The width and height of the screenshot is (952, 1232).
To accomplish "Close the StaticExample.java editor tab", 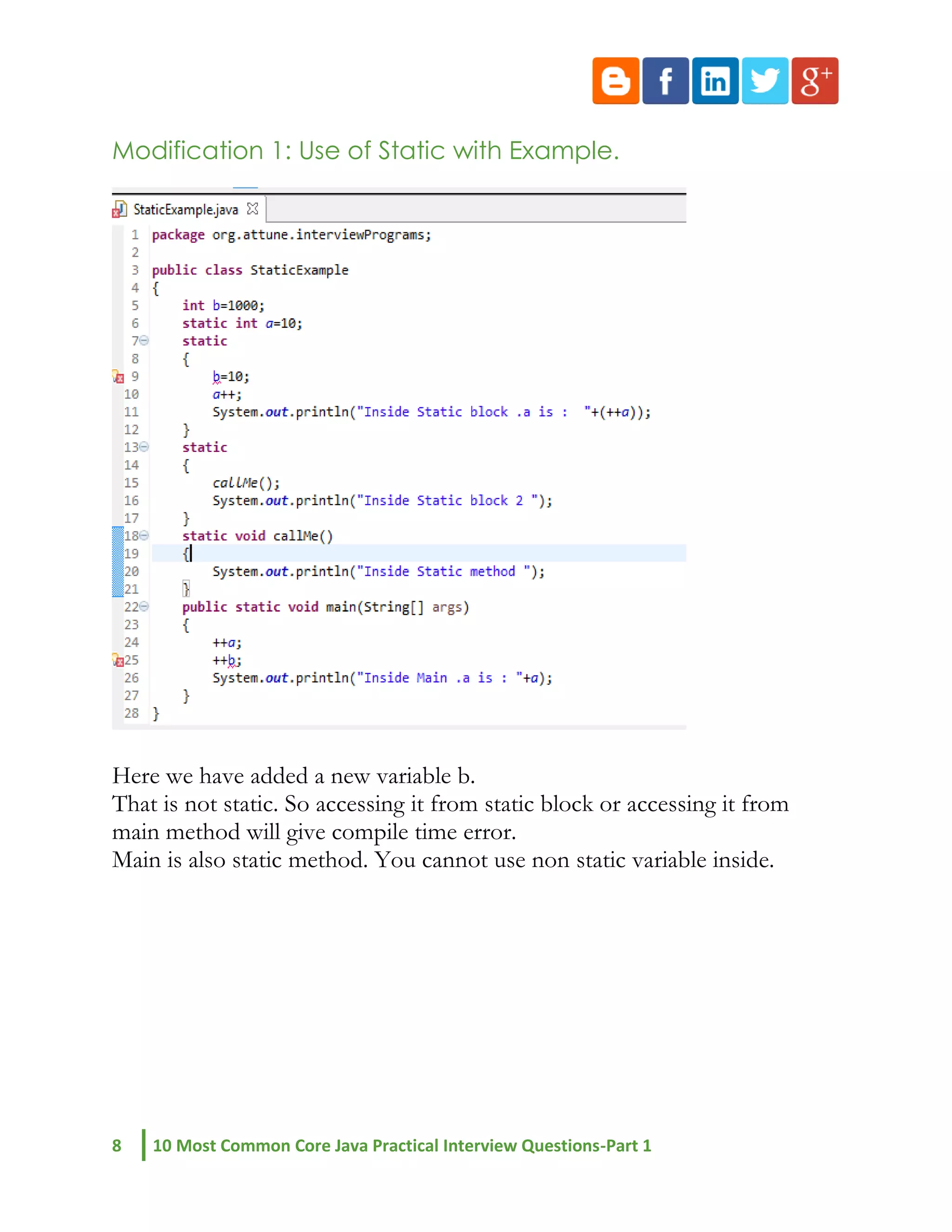I will click(x=253, y=209).
